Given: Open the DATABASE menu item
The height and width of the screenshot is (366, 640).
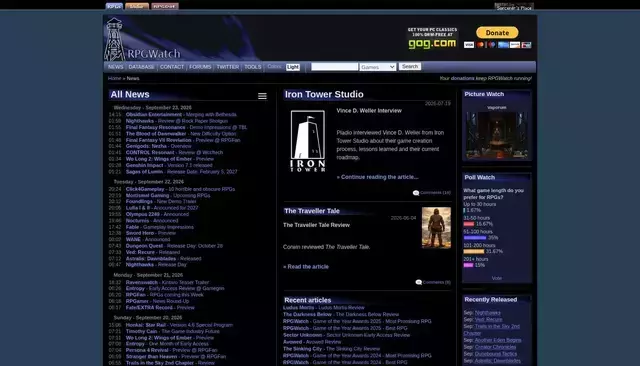Looking at the screenshot, I should click(141, 67).
